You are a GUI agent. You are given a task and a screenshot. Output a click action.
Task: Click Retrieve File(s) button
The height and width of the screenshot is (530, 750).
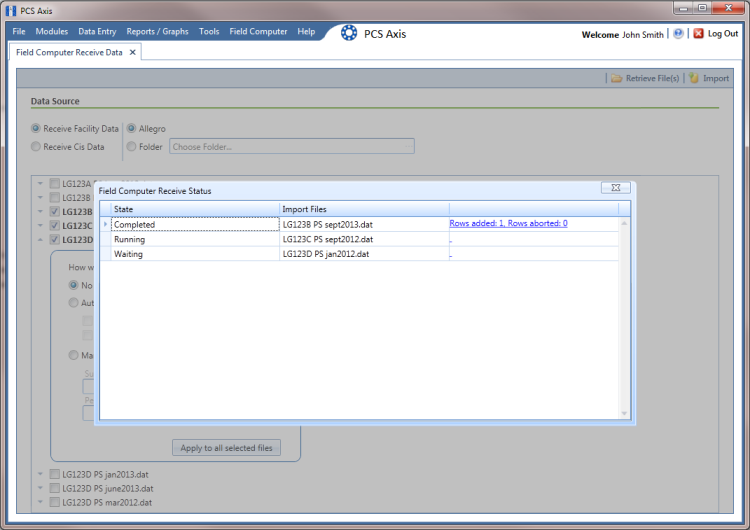(645, 78)
